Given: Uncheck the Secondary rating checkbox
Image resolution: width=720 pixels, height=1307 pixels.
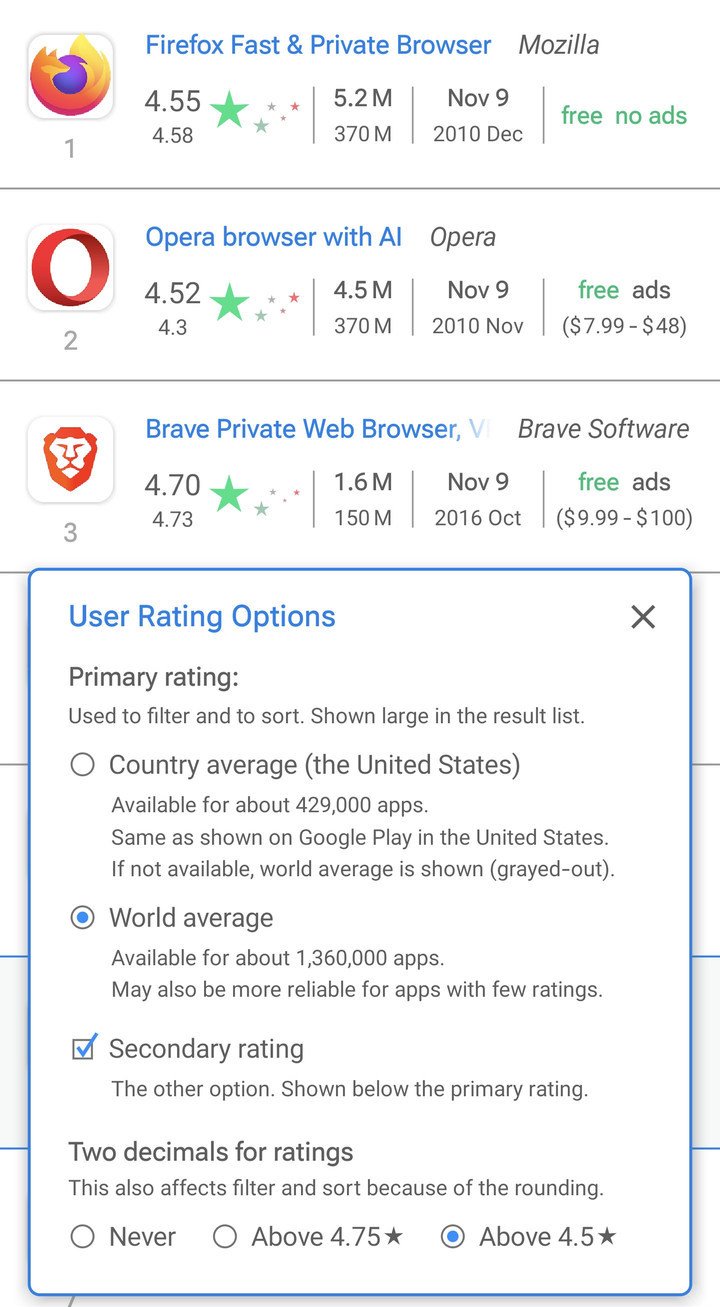Looking at the screenshot, I should click(84, 1049).
